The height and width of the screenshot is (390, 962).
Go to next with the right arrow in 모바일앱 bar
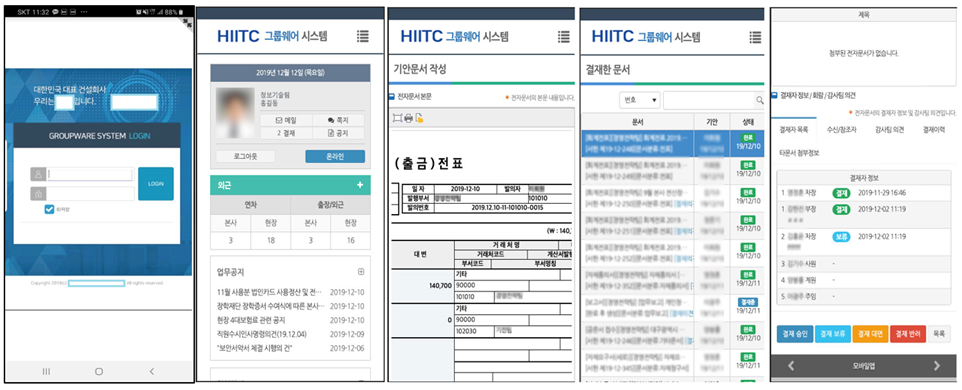(x=936, y=365)
